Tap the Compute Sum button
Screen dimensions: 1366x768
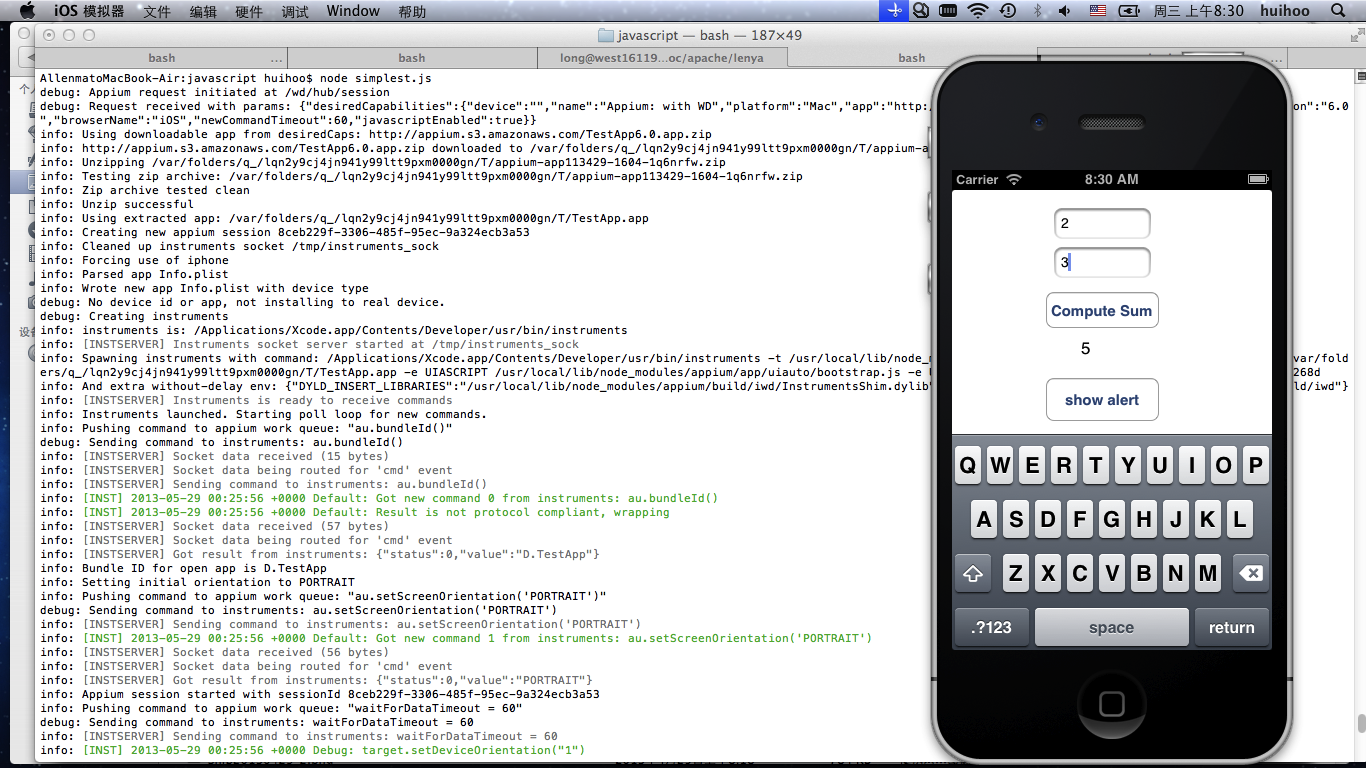[x=1101, y=311]
